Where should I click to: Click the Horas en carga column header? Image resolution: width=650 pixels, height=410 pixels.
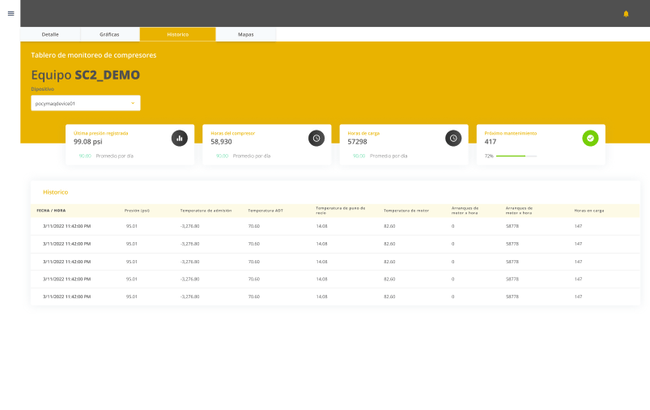coord(589,210)
